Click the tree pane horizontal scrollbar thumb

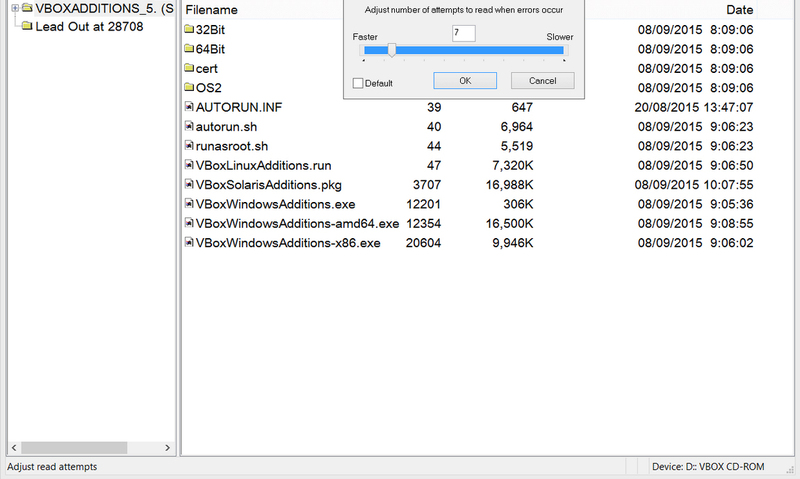coord(74,447)
